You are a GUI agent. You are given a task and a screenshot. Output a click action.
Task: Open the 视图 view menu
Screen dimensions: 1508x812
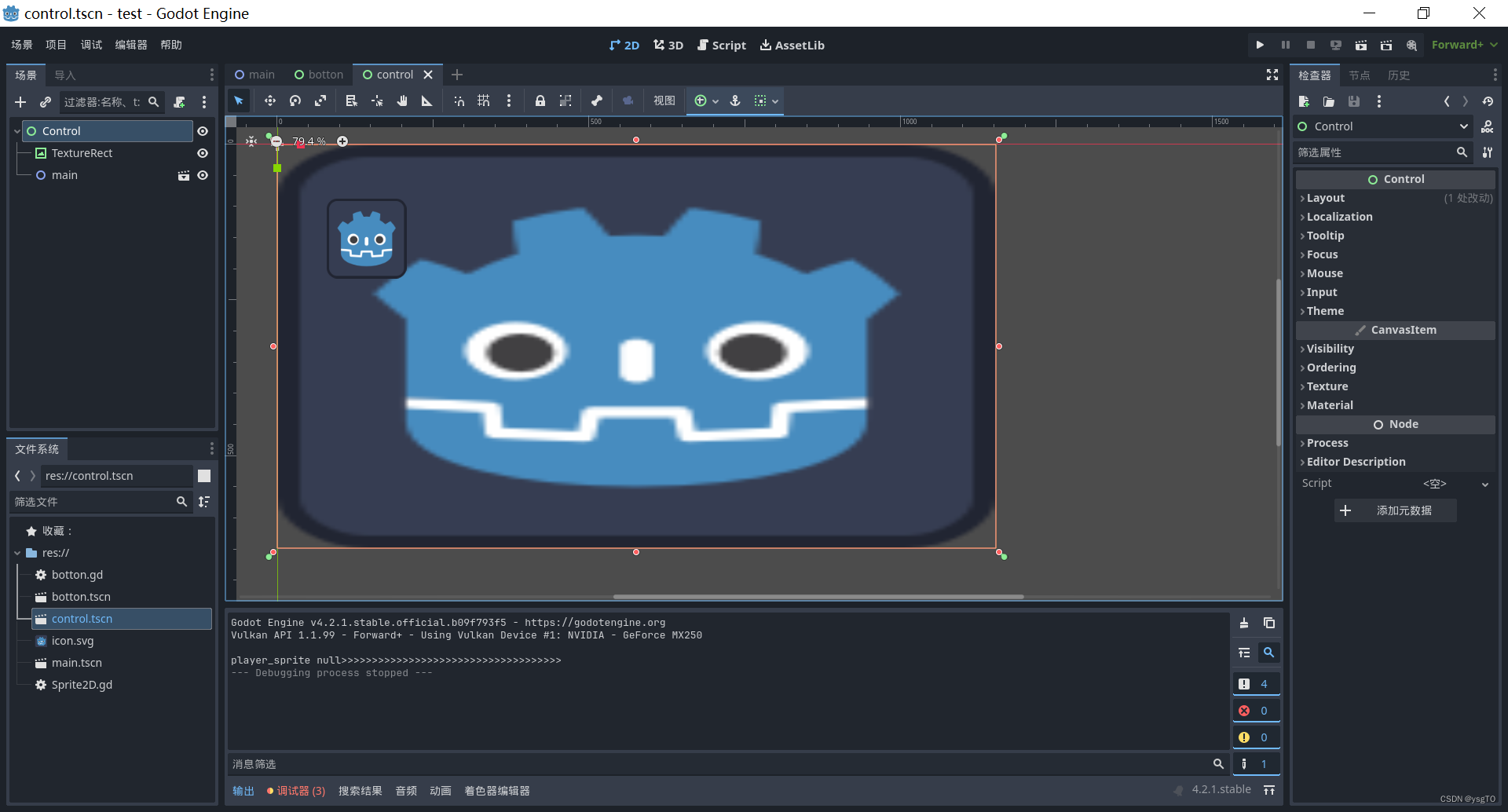(x=664, y=101)
